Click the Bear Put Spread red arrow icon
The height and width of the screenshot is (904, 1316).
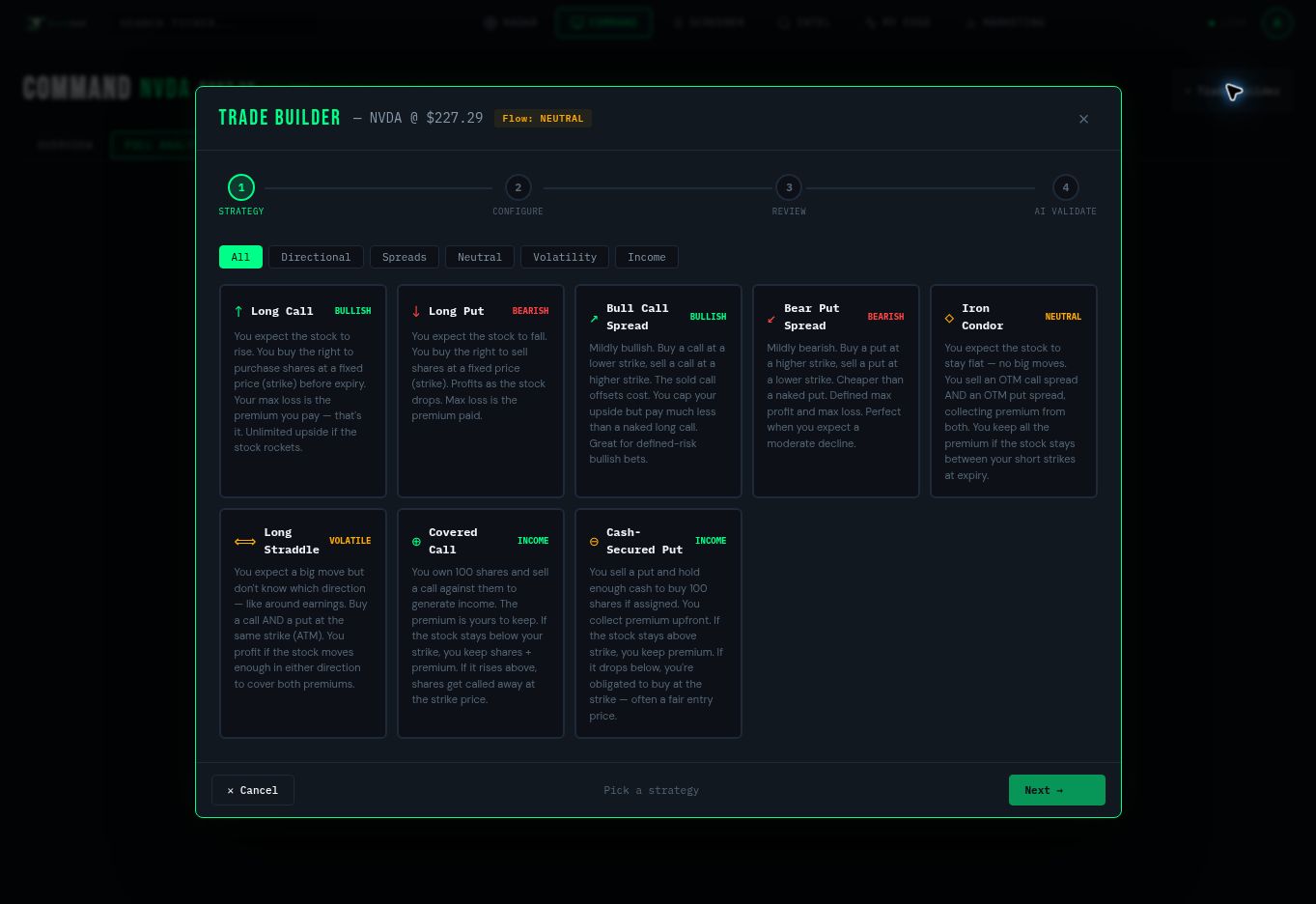771,318
